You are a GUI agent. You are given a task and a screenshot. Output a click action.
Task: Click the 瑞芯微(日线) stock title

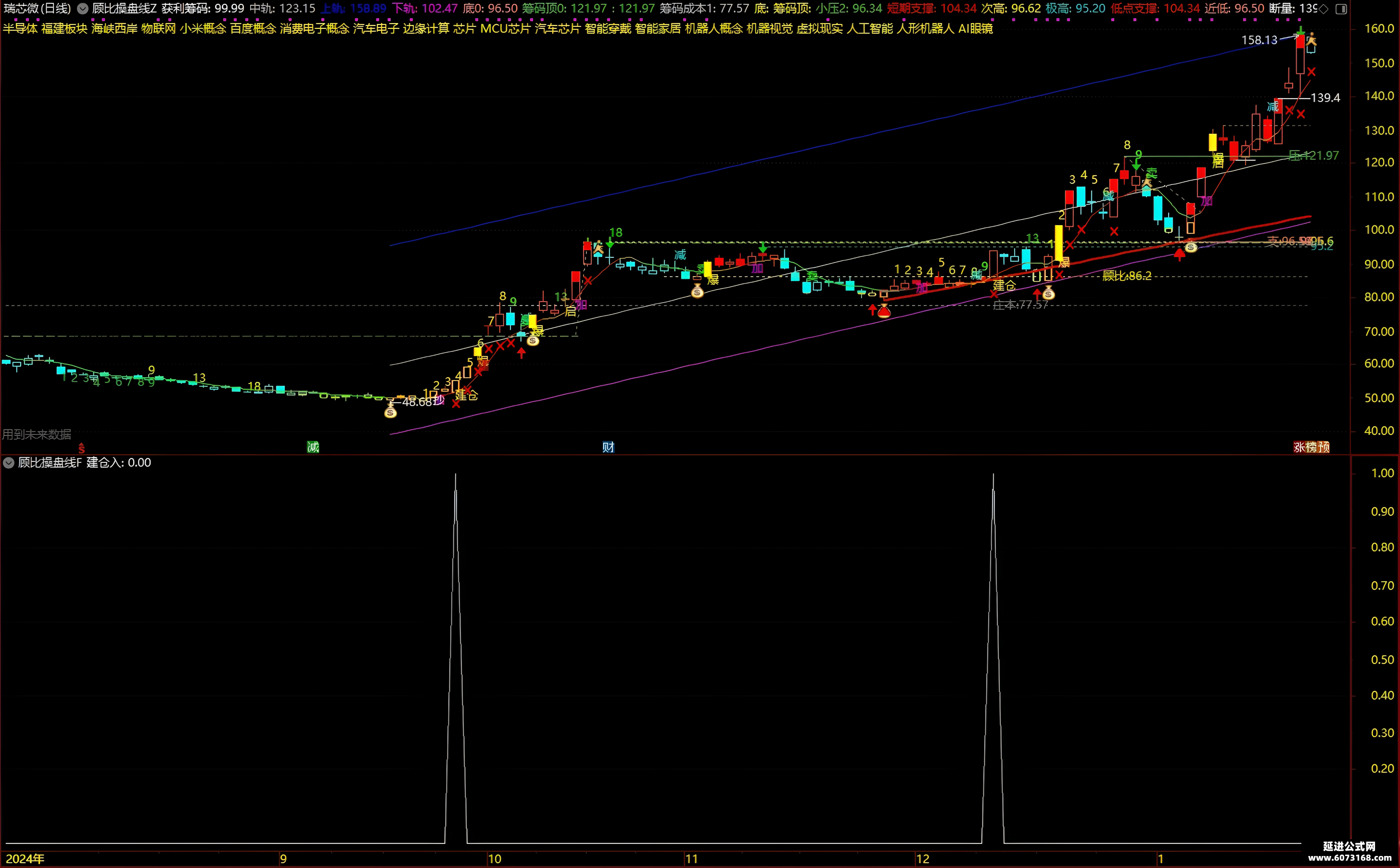pos(38,9)
